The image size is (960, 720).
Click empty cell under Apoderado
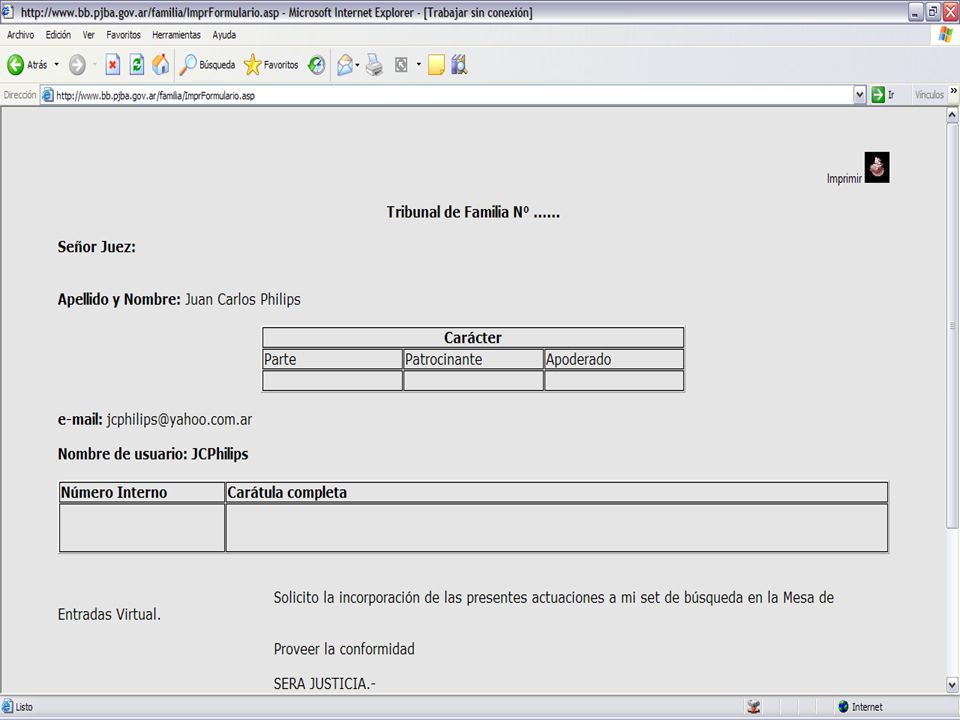point(614,381)
